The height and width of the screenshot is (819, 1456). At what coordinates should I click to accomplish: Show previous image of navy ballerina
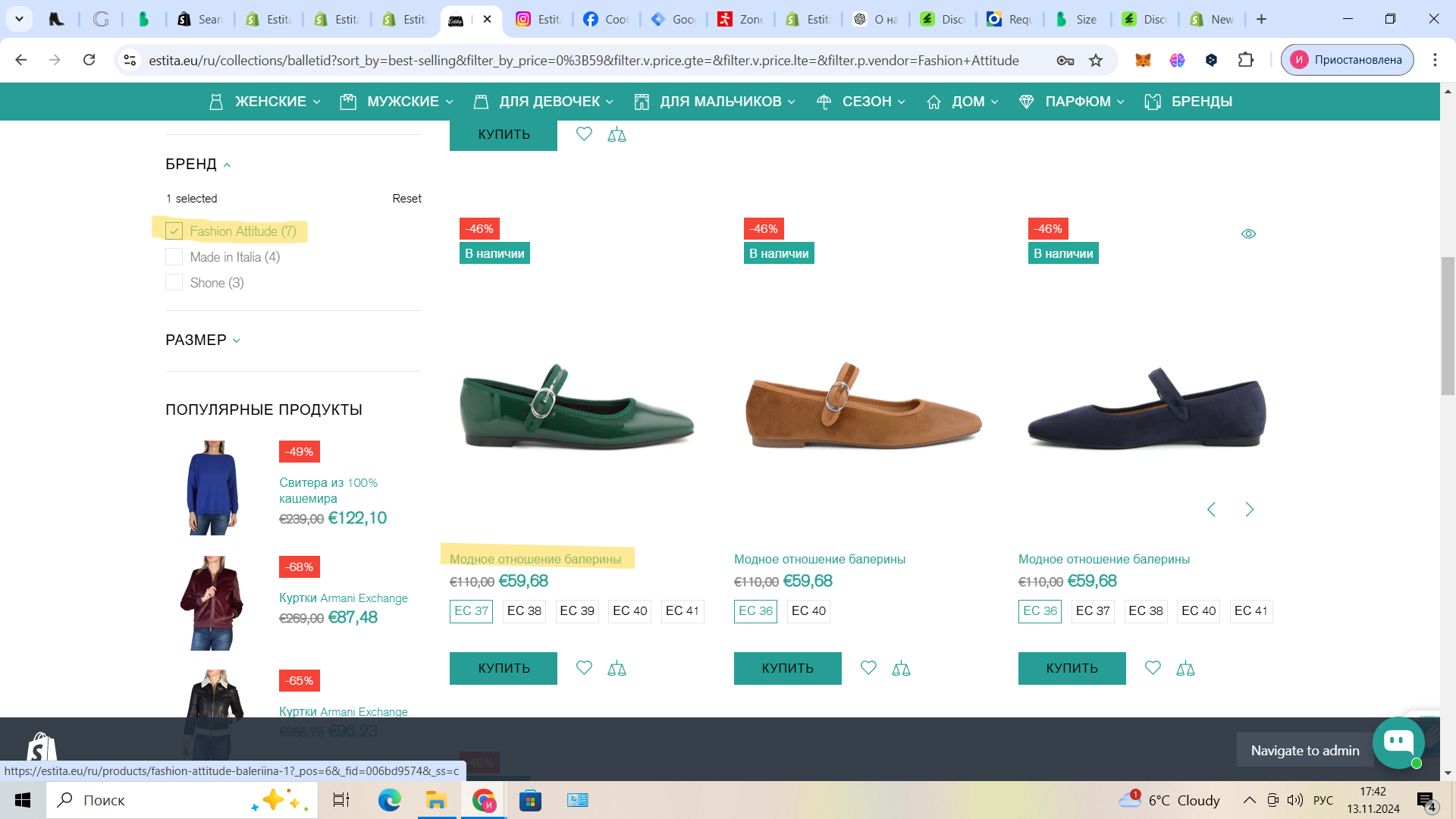click(x=1211, y=510)
